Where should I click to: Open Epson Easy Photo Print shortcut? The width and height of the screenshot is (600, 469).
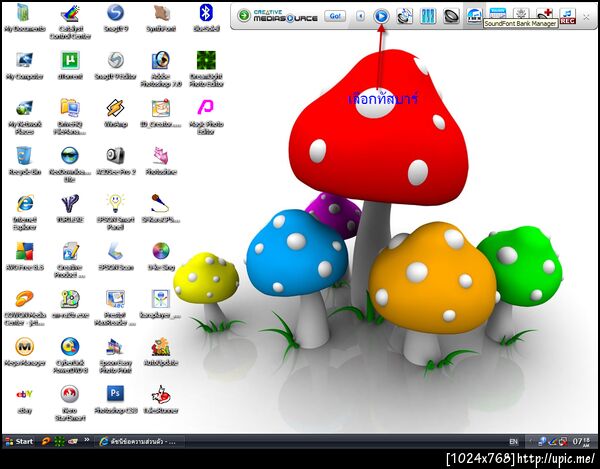[116, 356]
